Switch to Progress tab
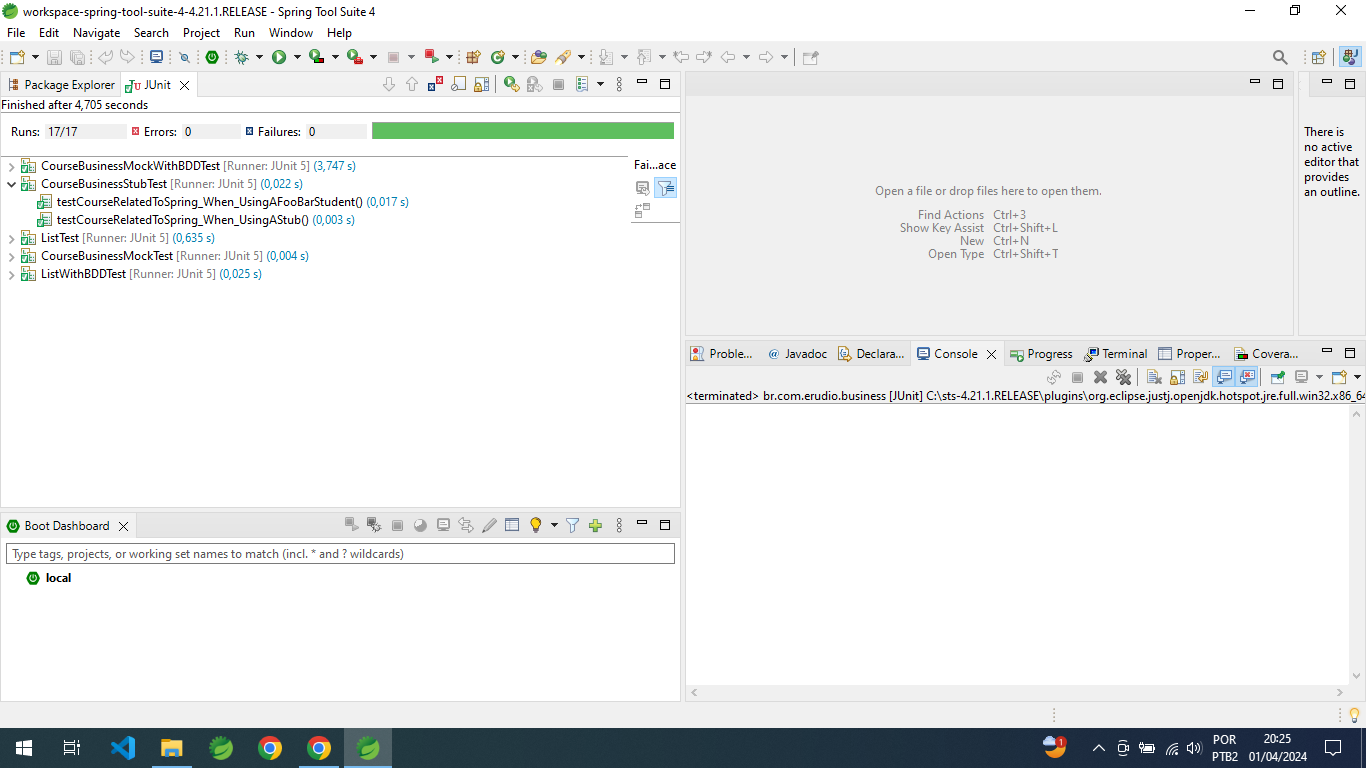 [x=1041, y=354]
